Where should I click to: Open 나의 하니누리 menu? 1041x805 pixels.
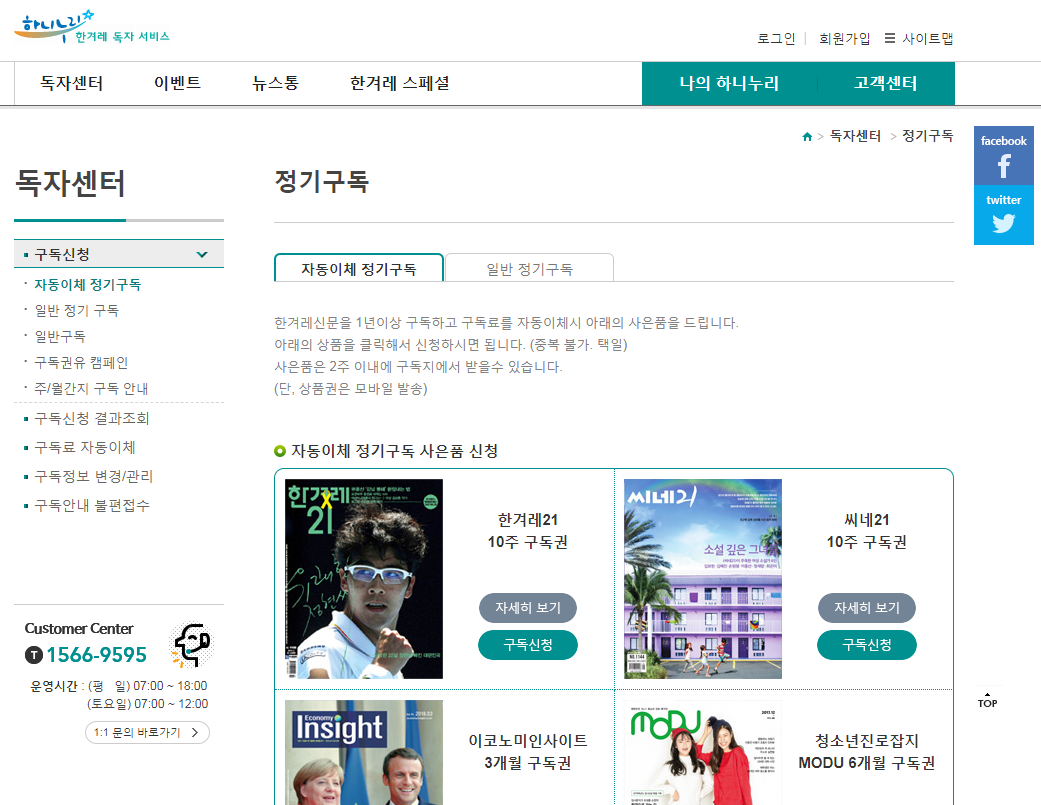729,84
